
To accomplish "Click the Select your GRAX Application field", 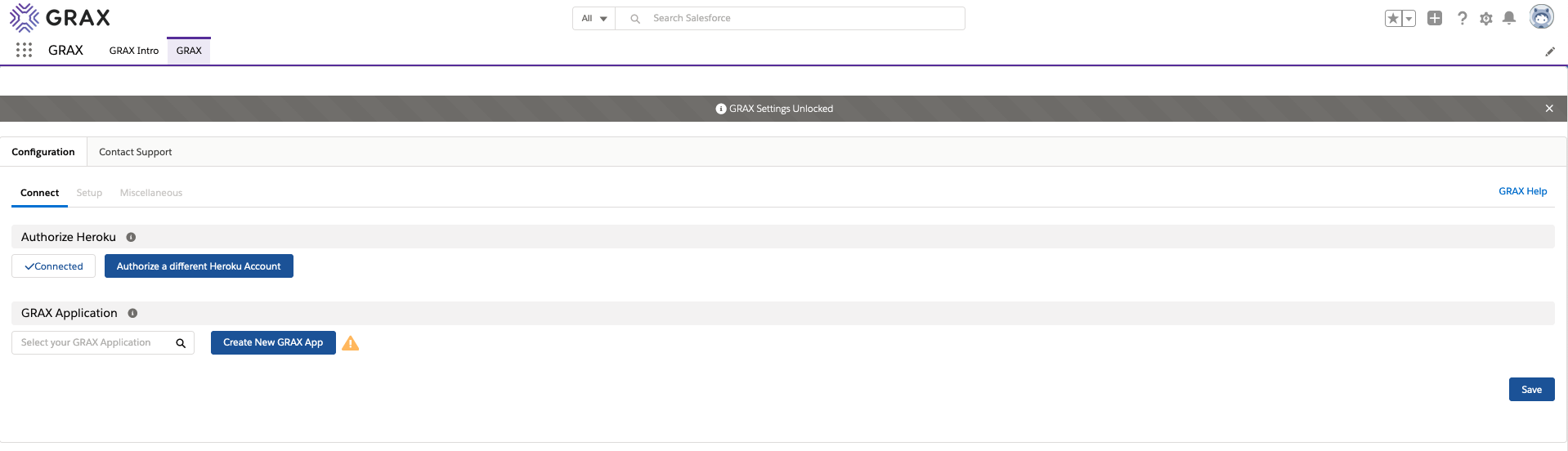I will tap(103, 342).
